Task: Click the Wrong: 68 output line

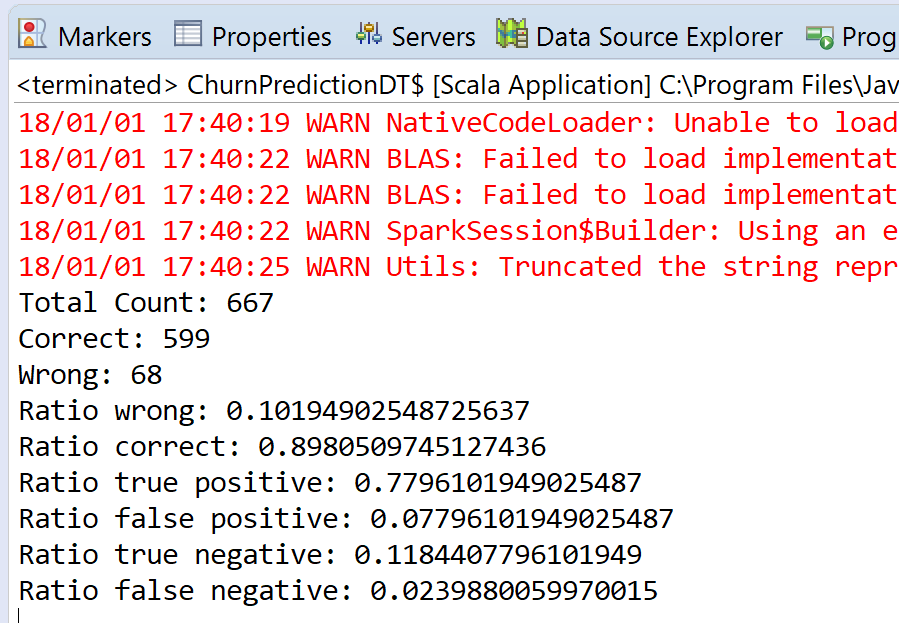Action: tap(90, 375)
